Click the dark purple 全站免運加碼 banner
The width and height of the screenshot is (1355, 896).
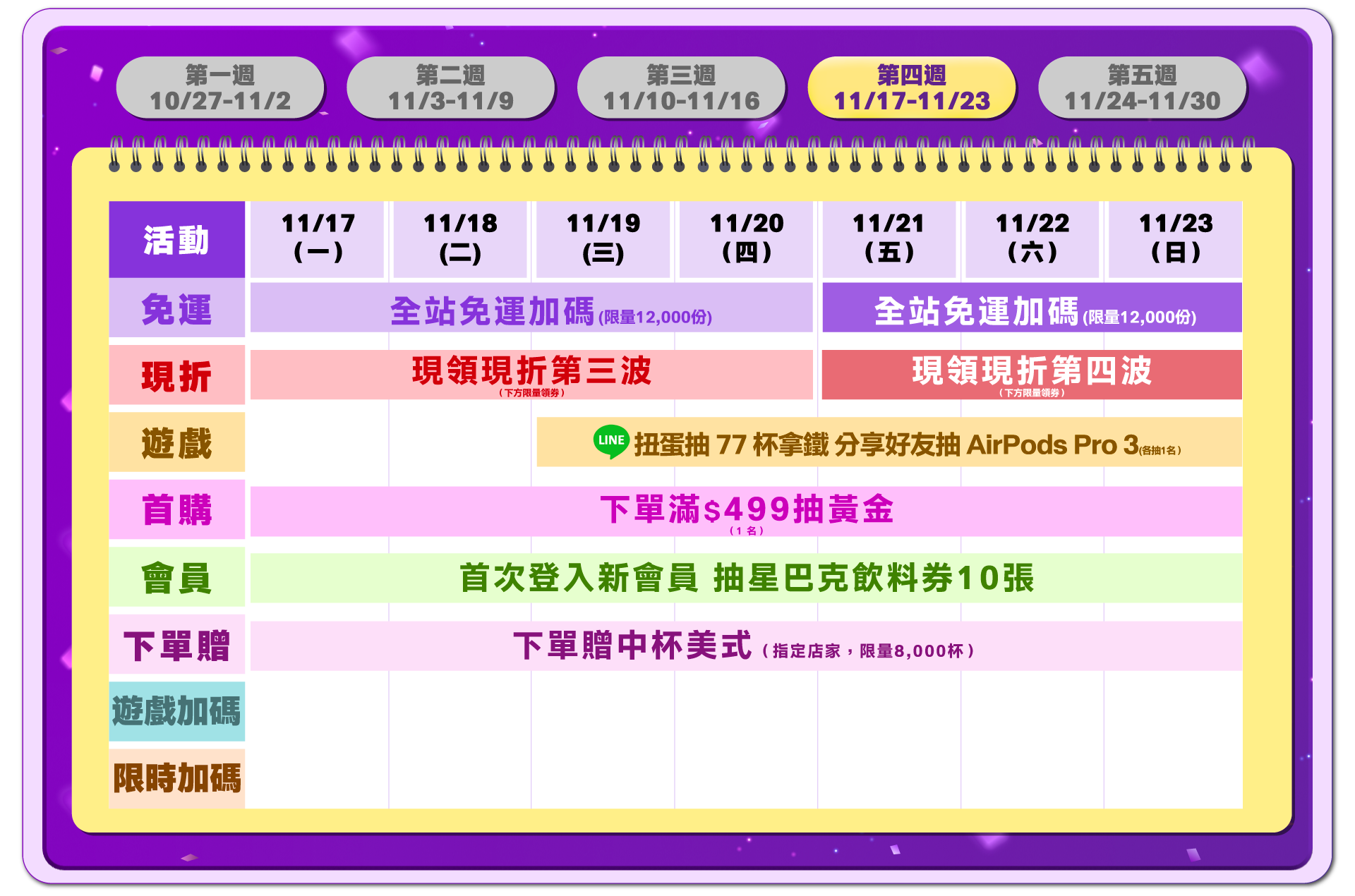pos(1032,308)
